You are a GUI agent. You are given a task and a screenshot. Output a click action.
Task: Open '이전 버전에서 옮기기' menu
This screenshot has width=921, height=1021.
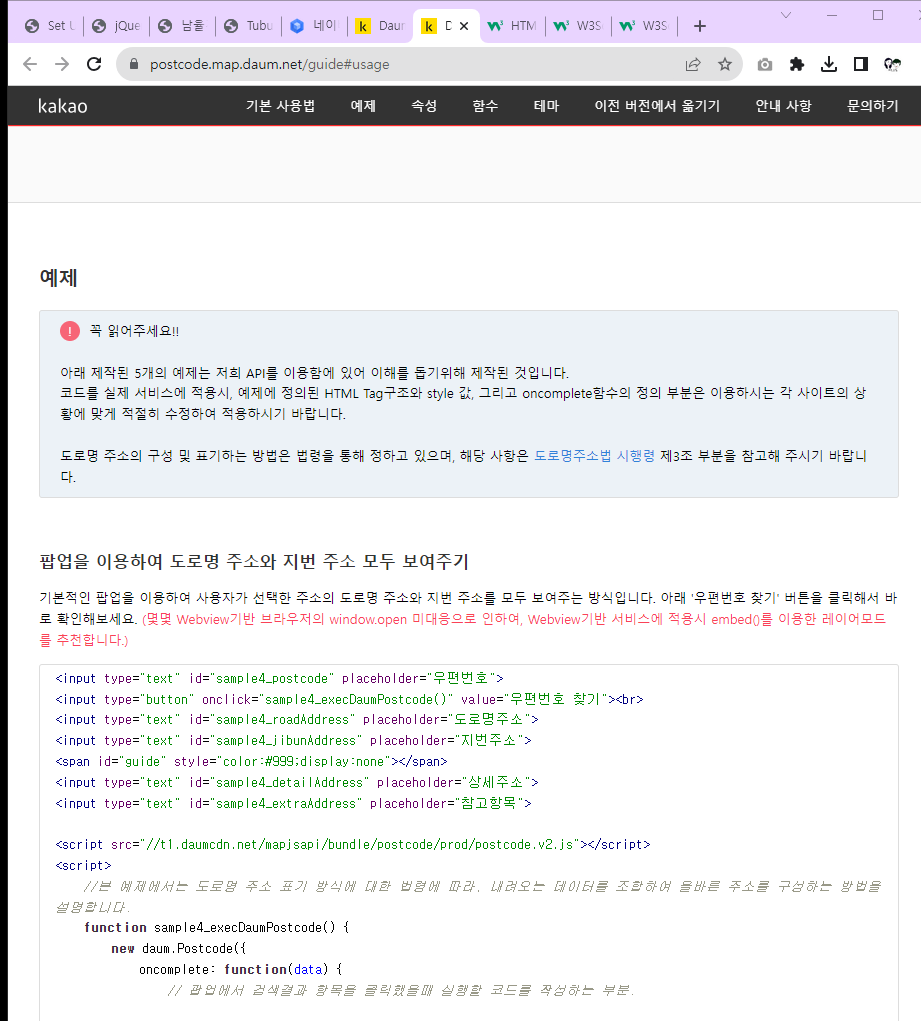(x=657, y=105)
